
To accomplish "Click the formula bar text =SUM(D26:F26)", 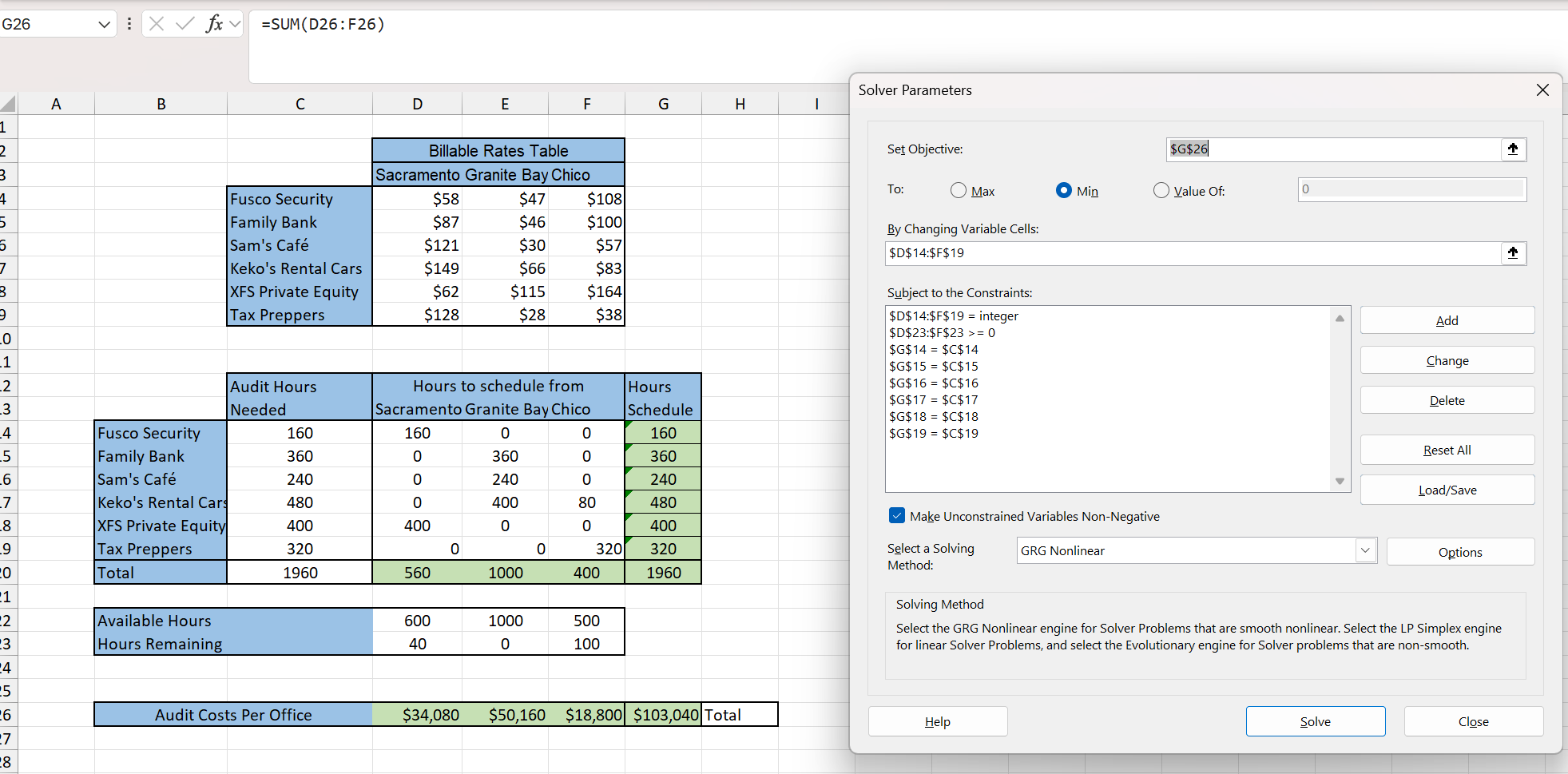I will coord(323,24).
